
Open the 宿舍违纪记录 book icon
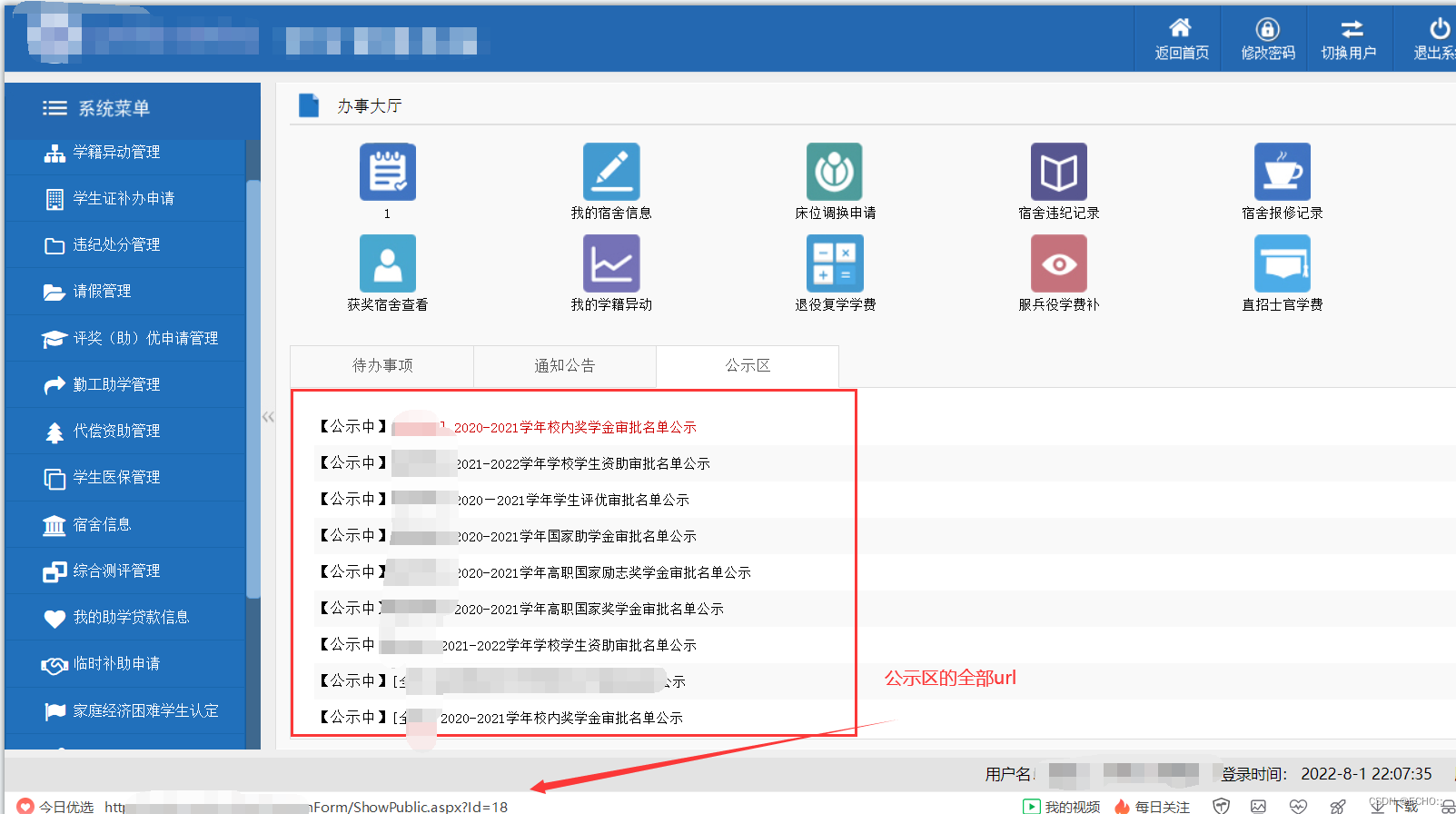coord(1058,172)
